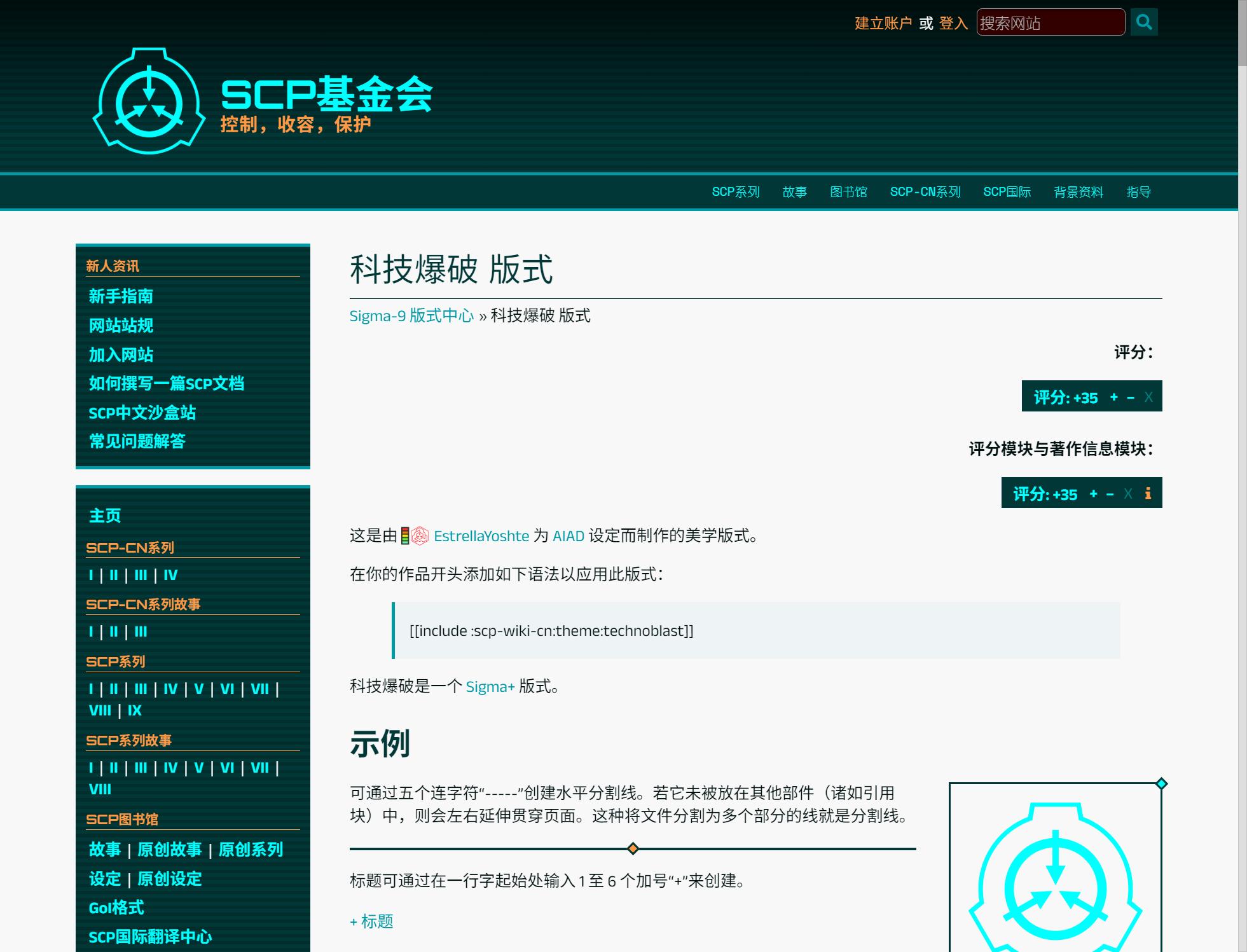Open the 背景资料 top navigation menu

[1078, 192]
